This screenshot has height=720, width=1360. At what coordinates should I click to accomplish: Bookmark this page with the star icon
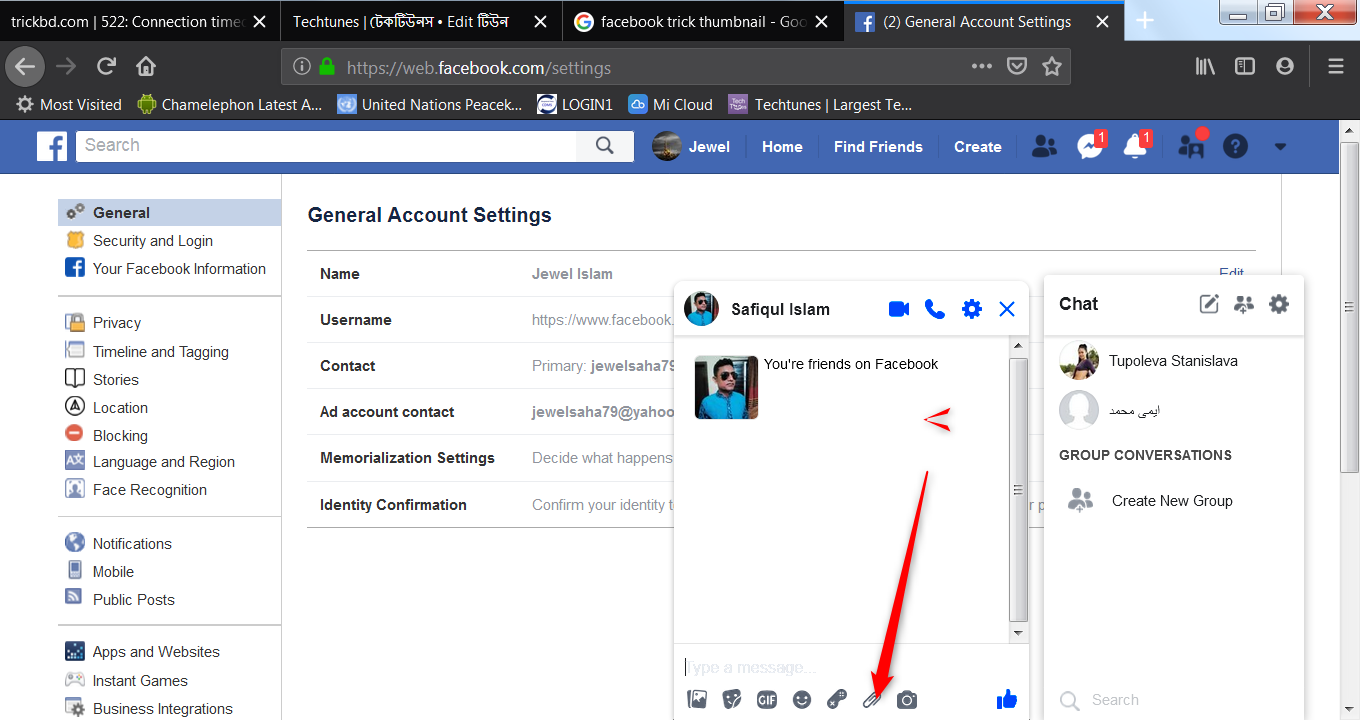click(1052, 67)
